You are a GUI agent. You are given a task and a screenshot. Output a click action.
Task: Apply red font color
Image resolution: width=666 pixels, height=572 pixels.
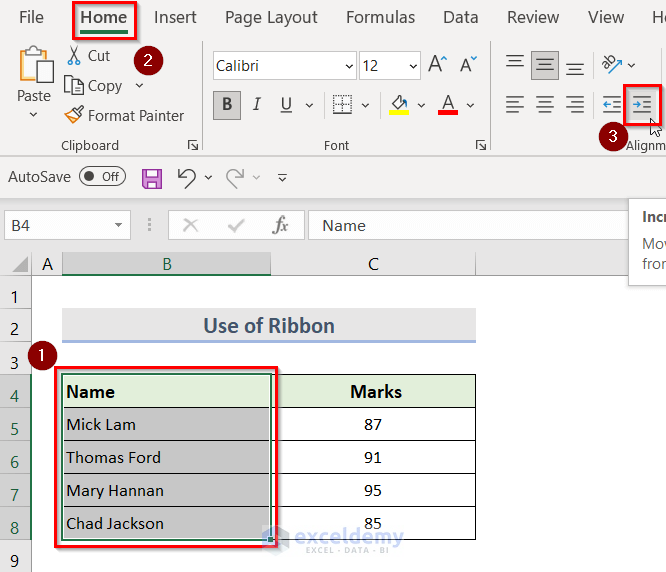448,104
